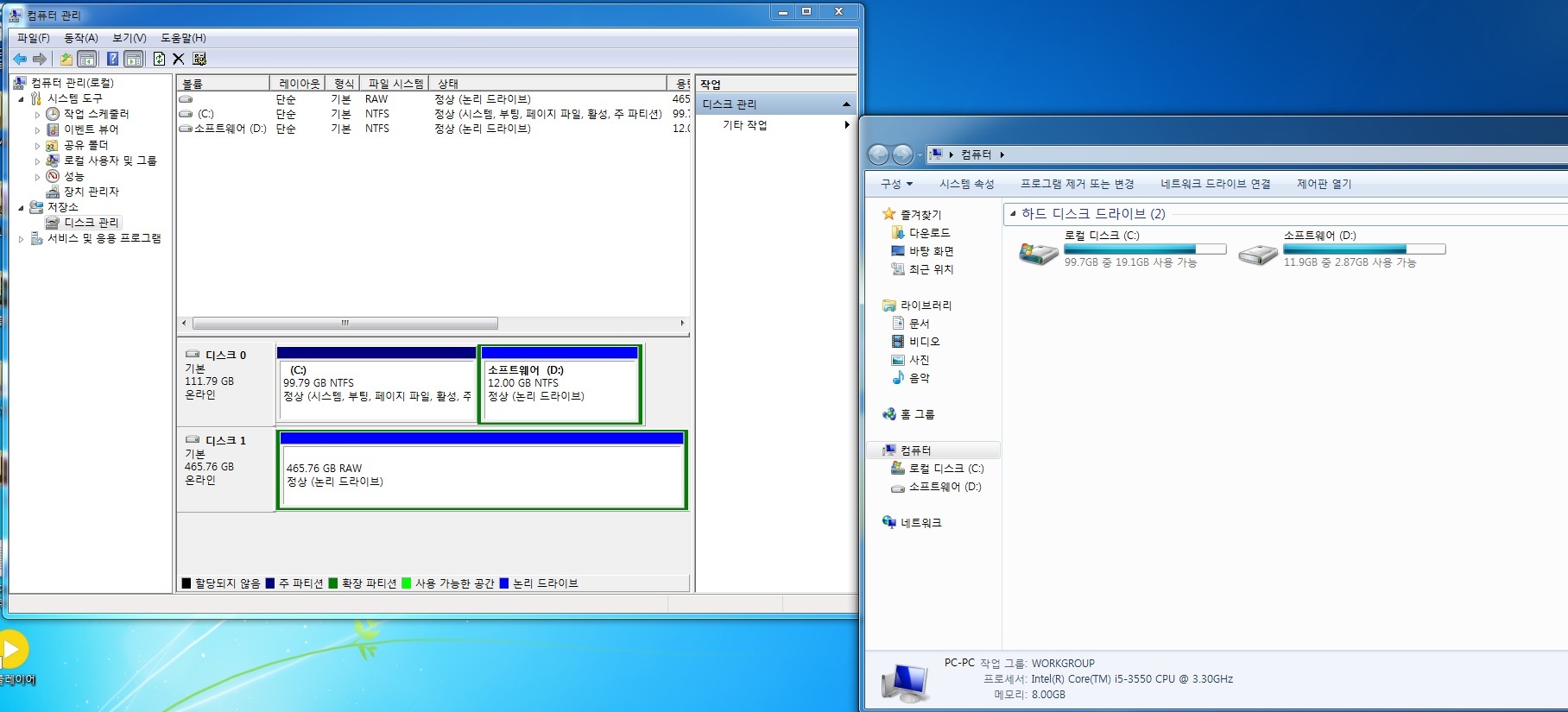Open 기타 작업 submenu in actions pane
This screenshot has width=1568, height=712.
coord(775,125)
